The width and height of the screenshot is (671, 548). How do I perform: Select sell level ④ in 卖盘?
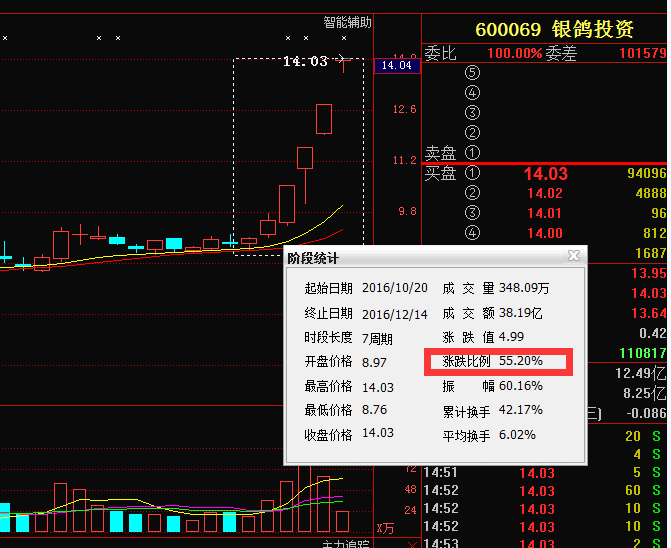pos(472,92)
